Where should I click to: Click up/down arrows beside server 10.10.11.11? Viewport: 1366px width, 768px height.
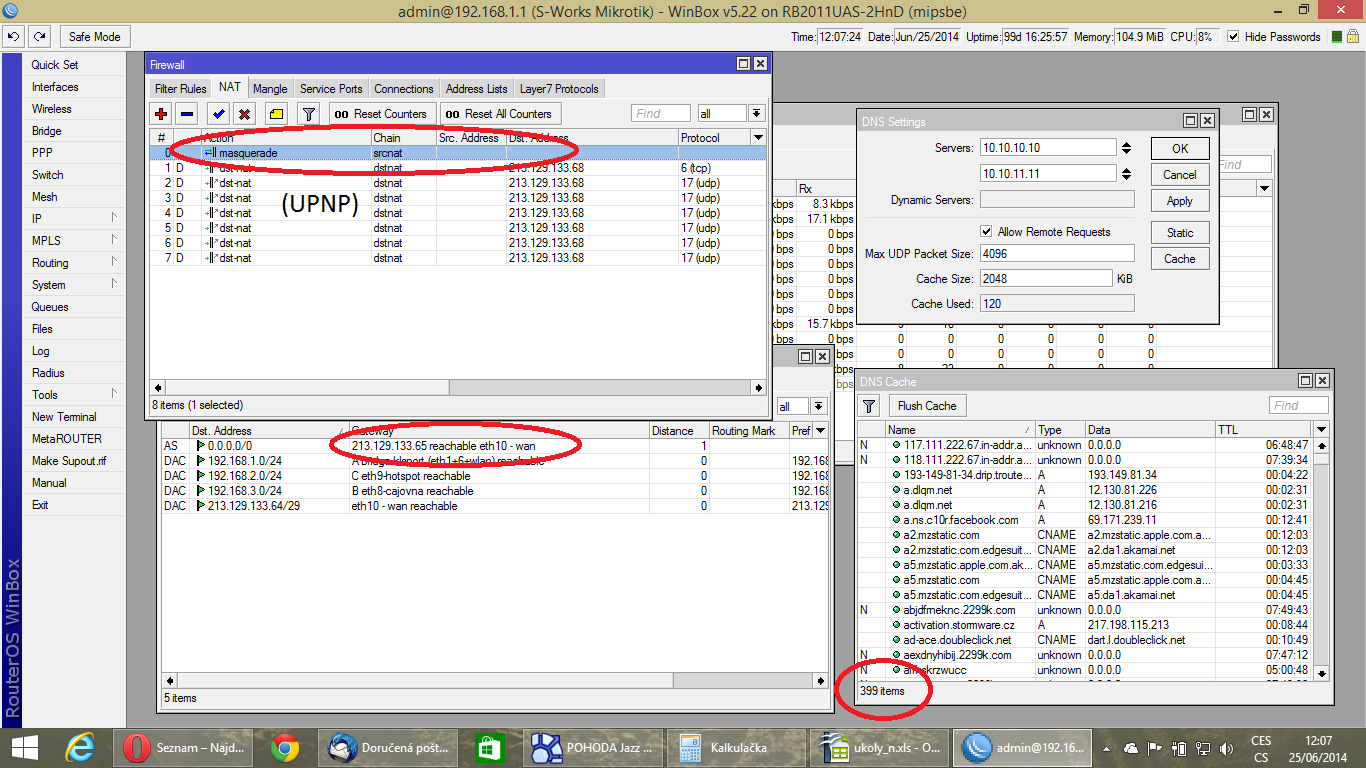click(1127, 174)
